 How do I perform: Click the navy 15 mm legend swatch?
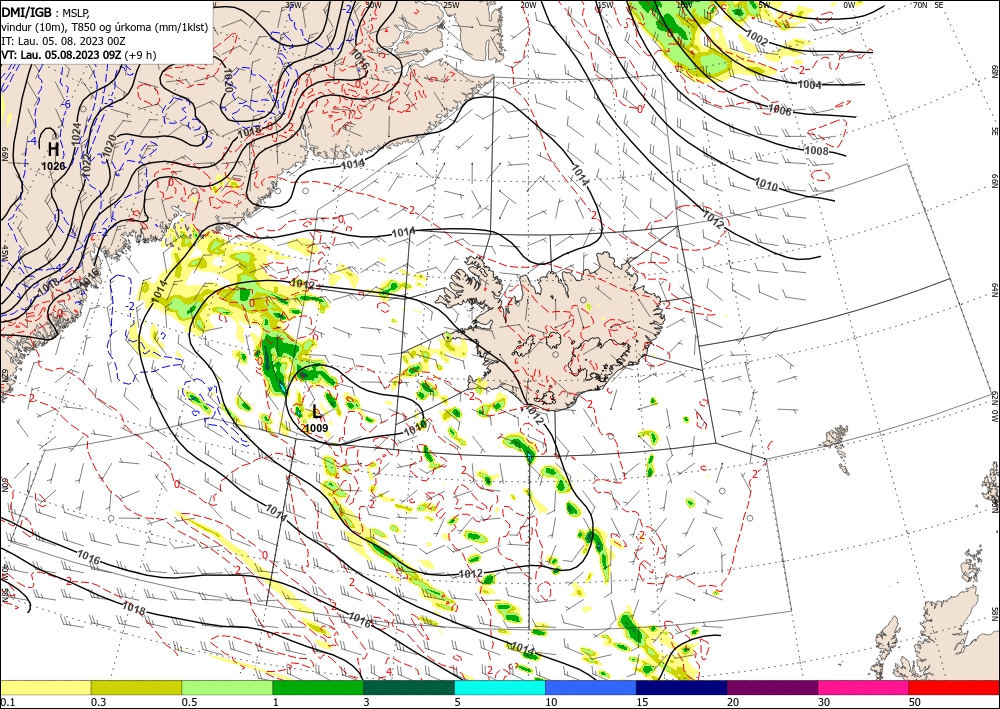click(x=681, y=687)
